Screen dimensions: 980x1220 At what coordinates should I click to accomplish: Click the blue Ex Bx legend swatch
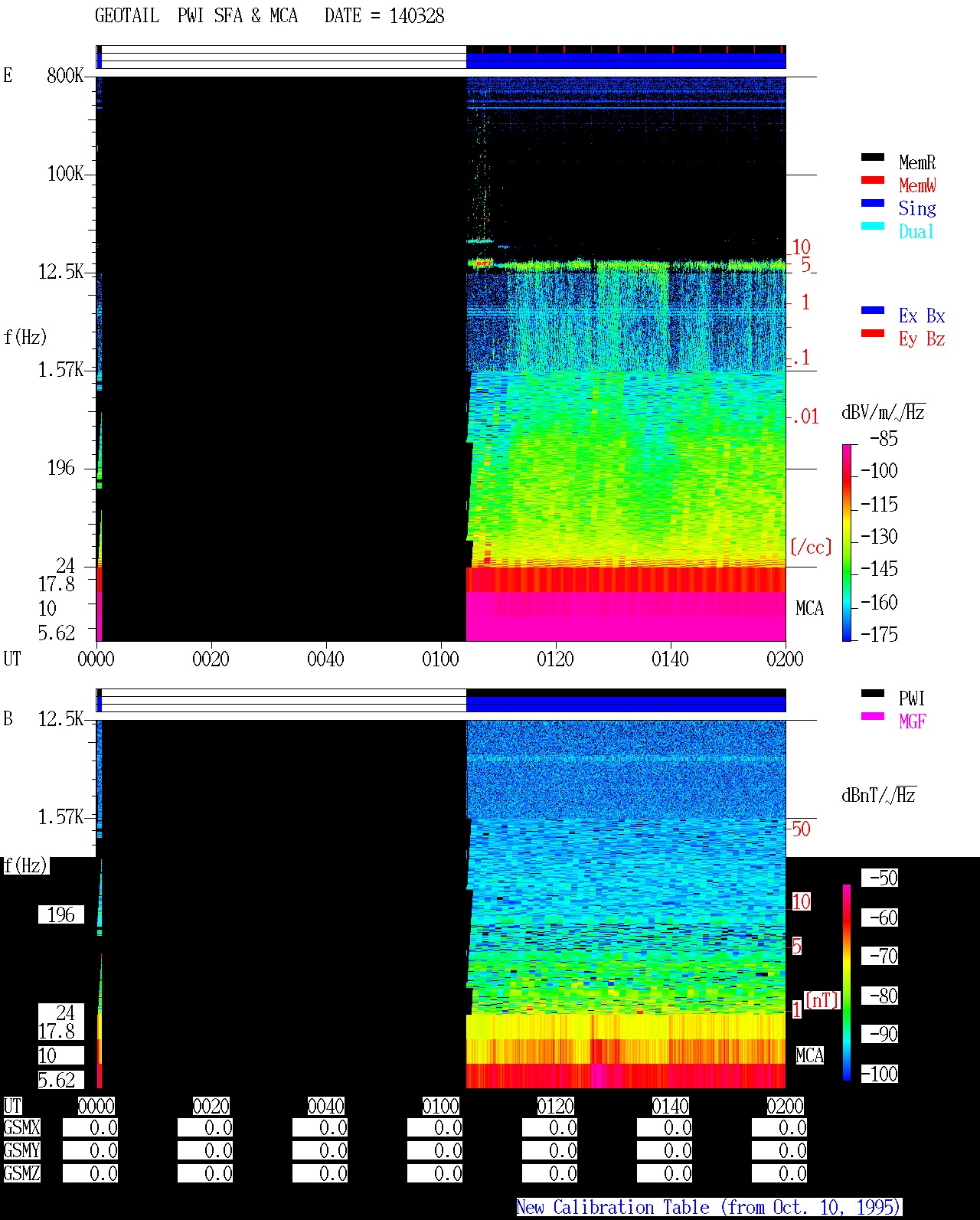(873, 310)
